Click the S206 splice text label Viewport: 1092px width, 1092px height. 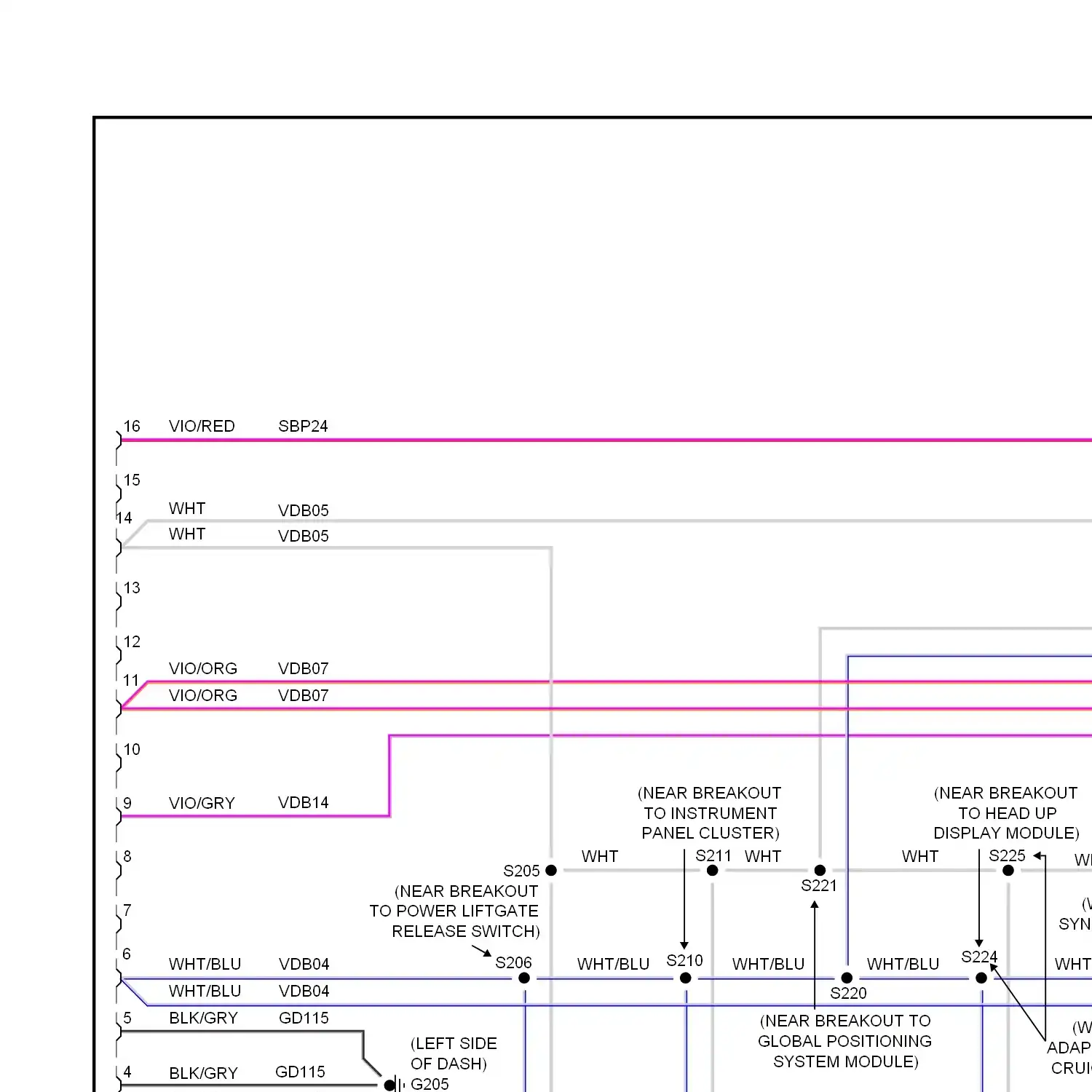coord(513,962)
